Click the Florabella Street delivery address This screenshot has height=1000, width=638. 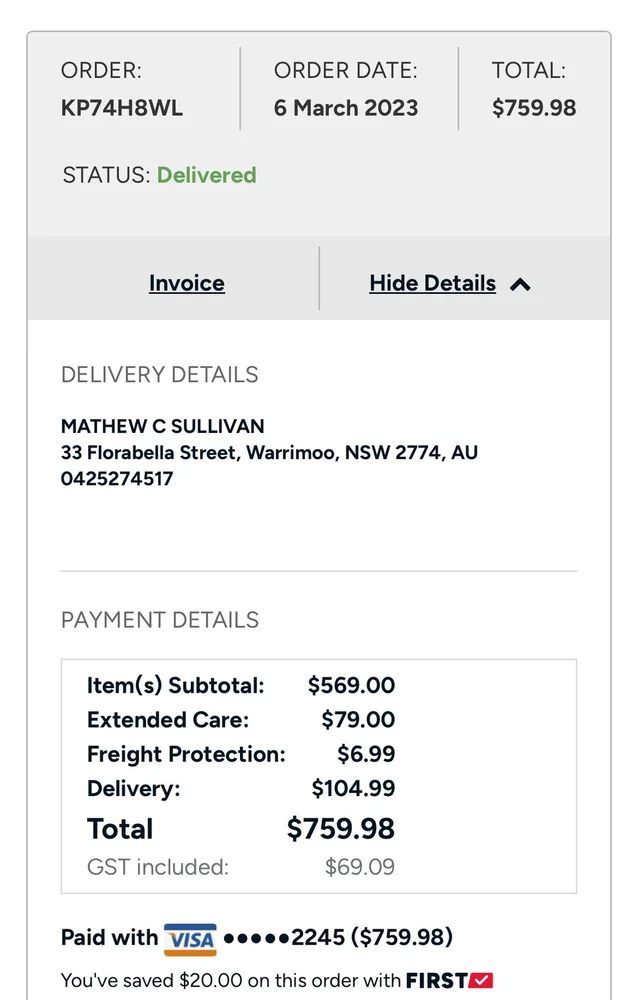(269, 452)
